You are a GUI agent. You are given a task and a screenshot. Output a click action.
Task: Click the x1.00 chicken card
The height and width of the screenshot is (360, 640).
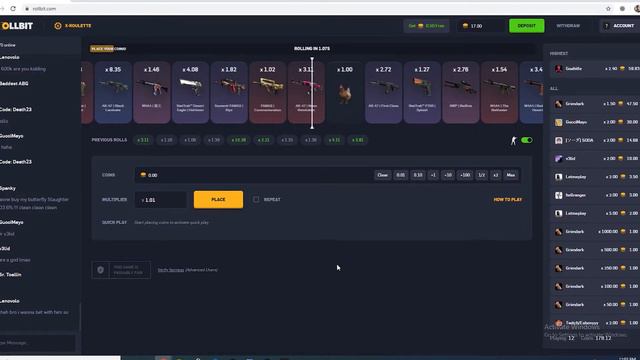coord(344,92)
